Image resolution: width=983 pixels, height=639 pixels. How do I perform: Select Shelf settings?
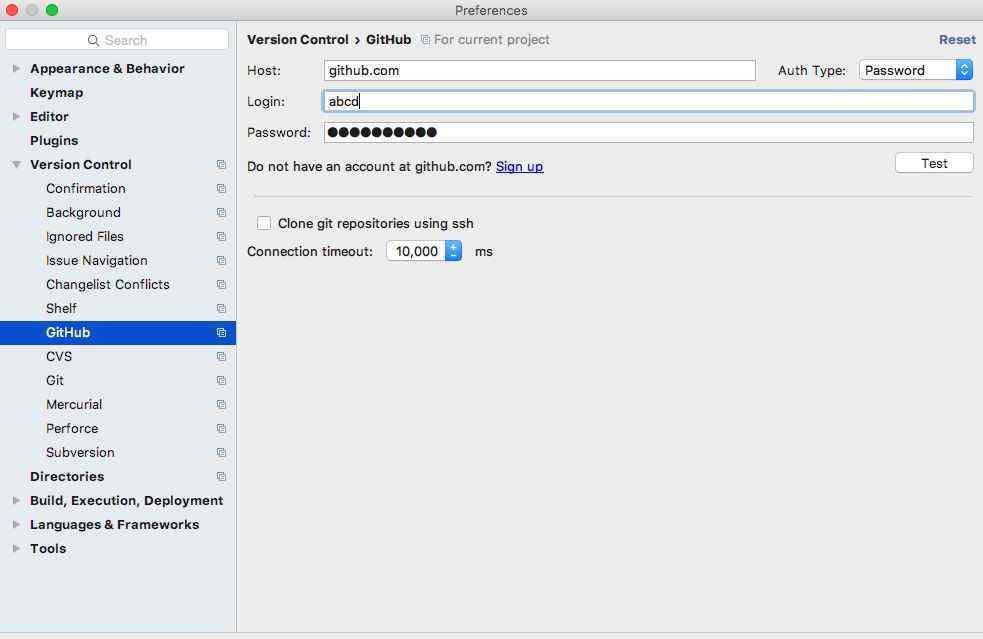[61, 309]
